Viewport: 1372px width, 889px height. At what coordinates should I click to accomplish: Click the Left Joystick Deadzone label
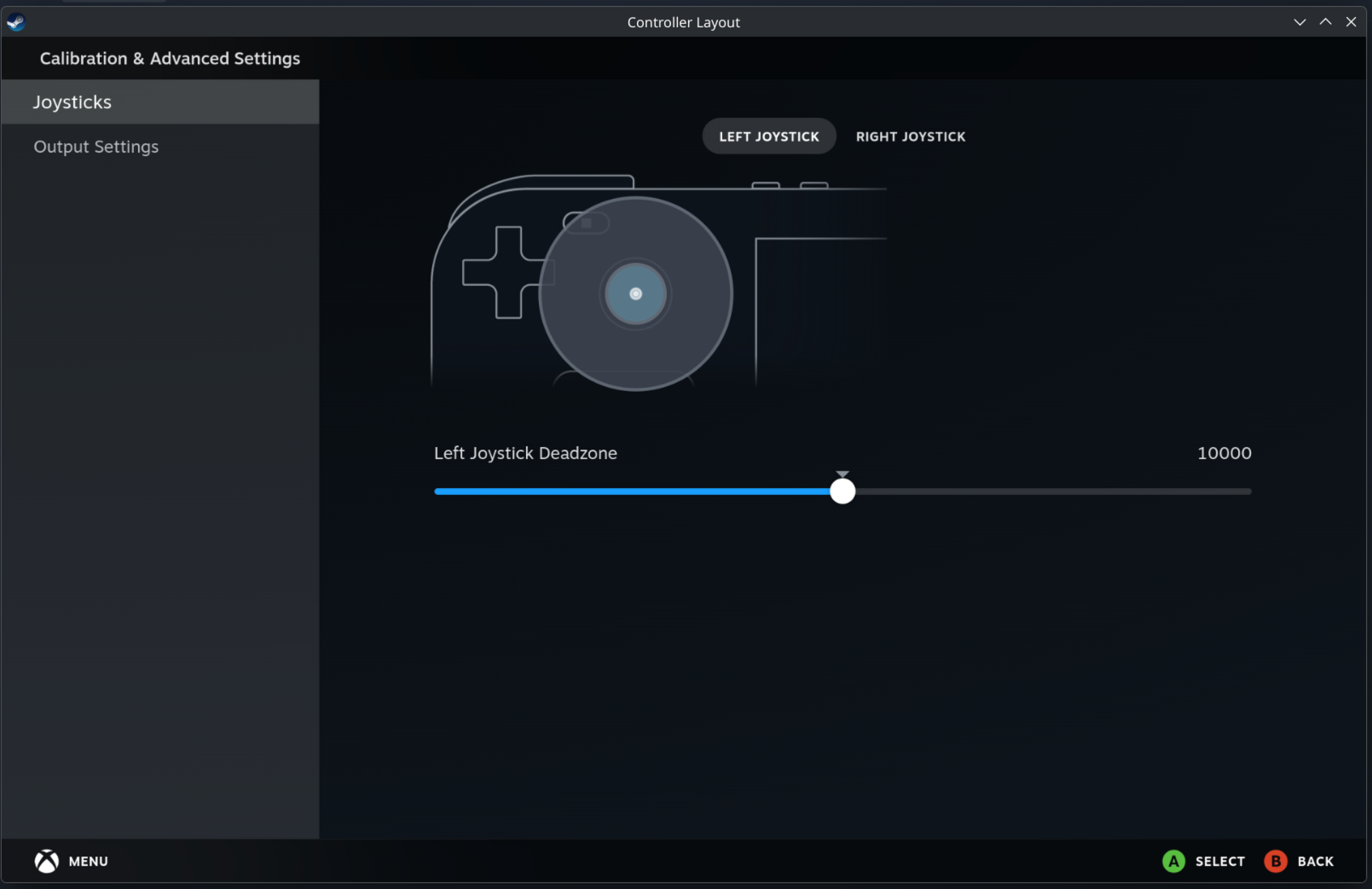pos(525,453)
